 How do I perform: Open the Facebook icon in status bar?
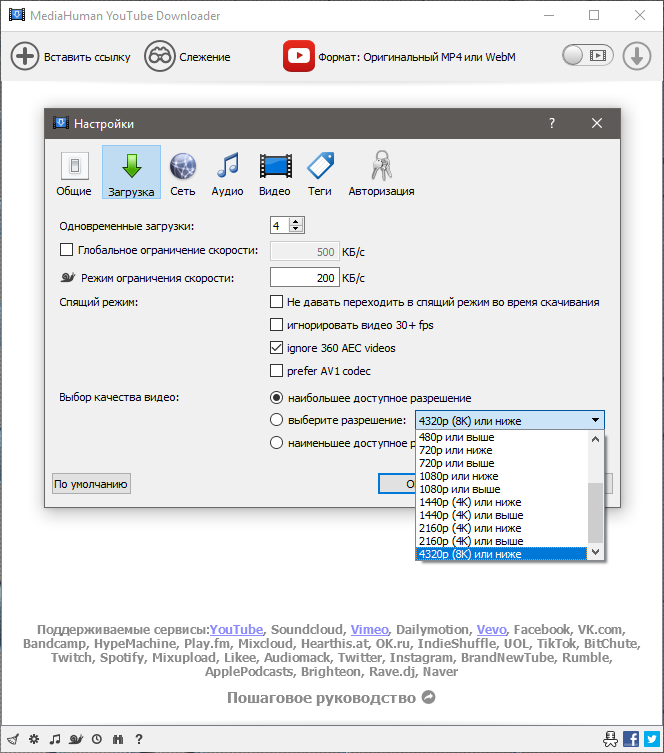pos(631,739)
